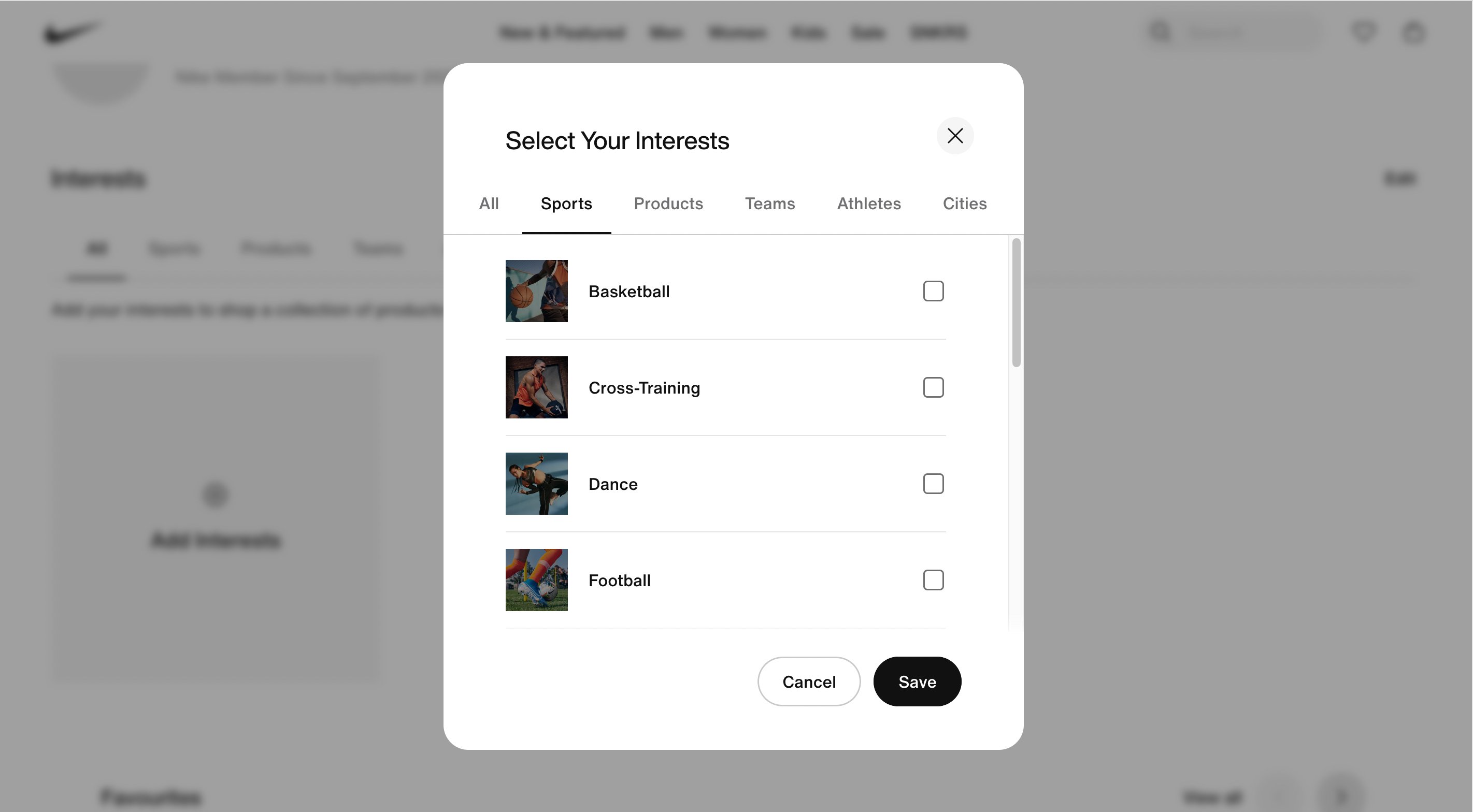The width and height of the screenshot is (1473, 812).
Task: Click the Dance sport thumbnail image
Action: click(536, 483)
